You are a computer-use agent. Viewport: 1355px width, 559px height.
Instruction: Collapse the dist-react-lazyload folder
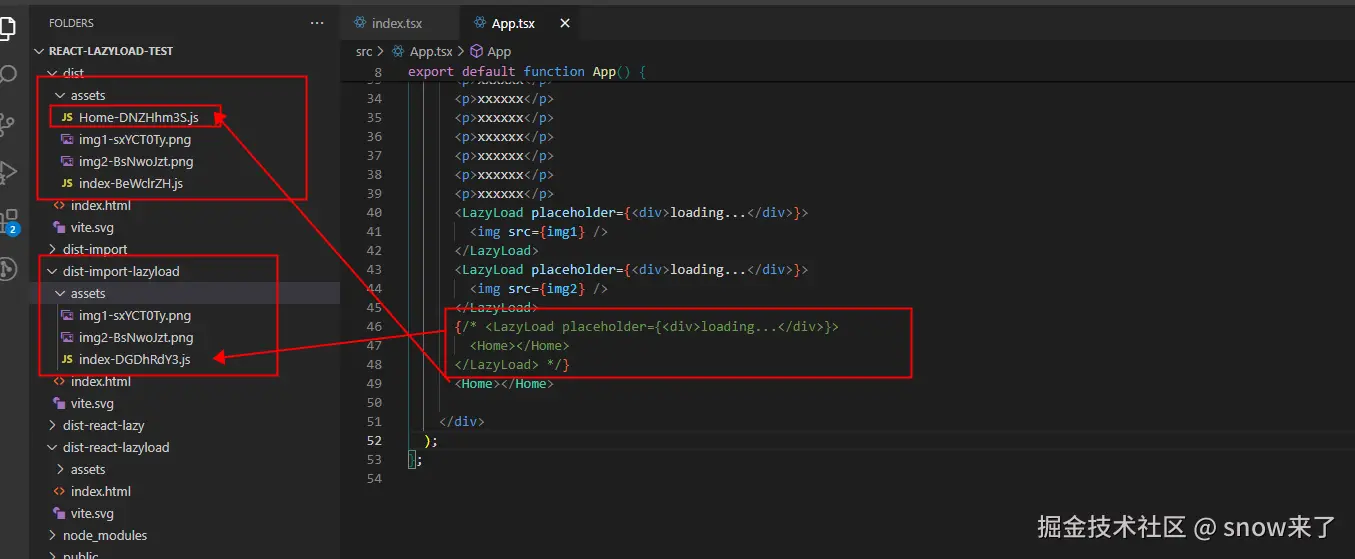click(x=53, y=447)
